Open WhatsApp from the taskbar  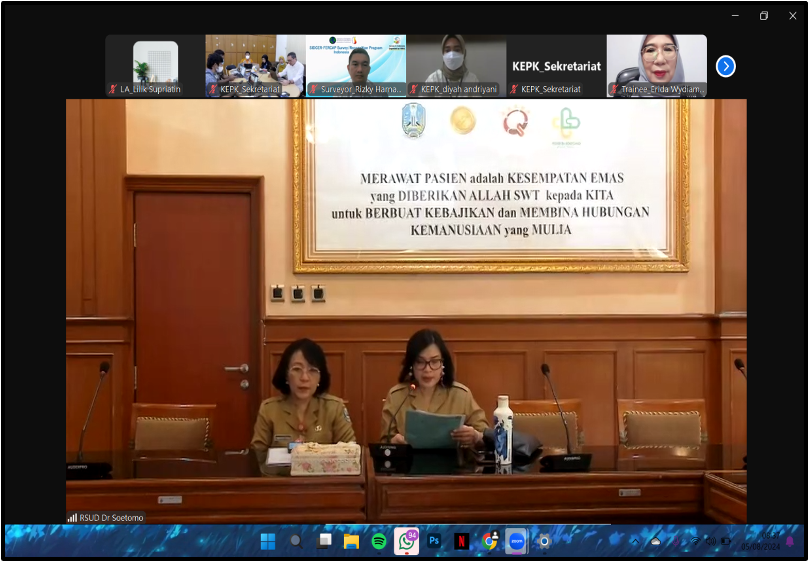click(406, 541)
